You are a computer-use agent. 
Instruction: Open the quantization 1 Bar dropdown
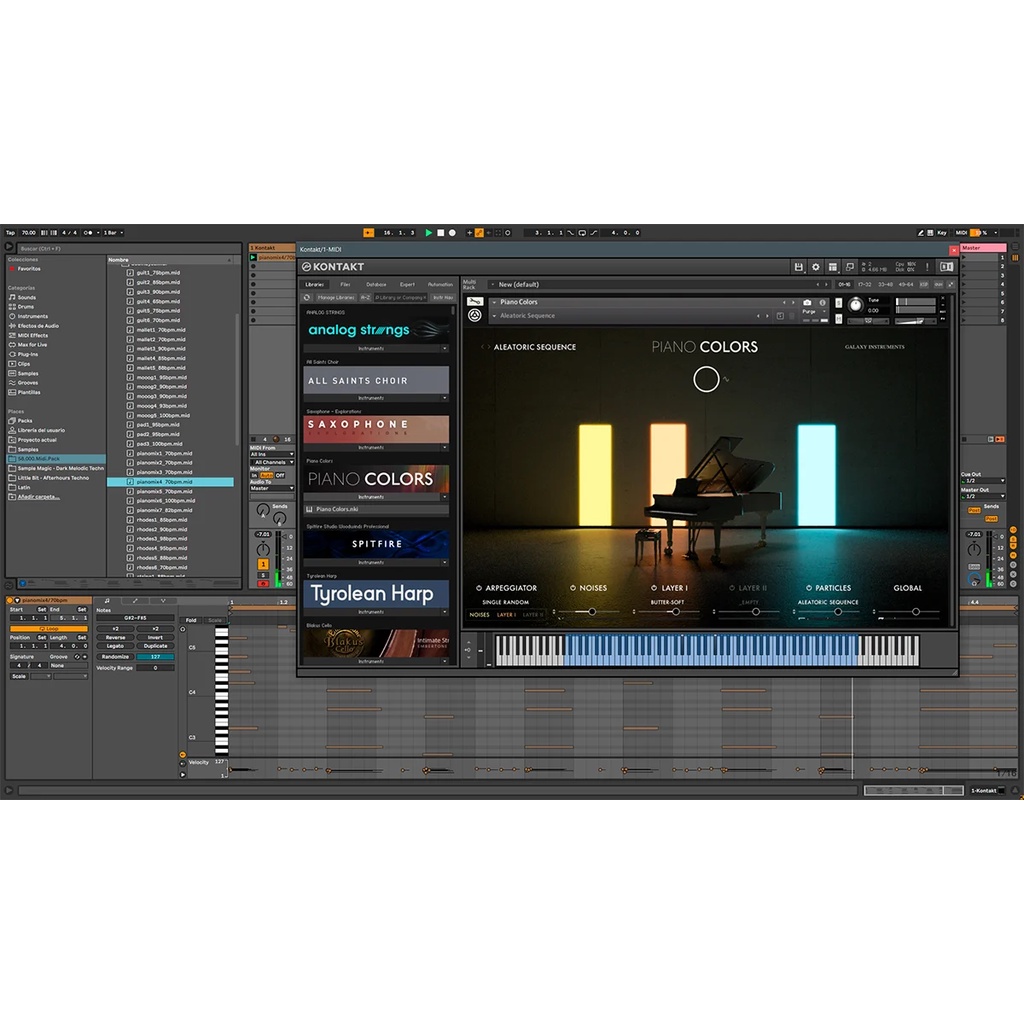[112, 232]
